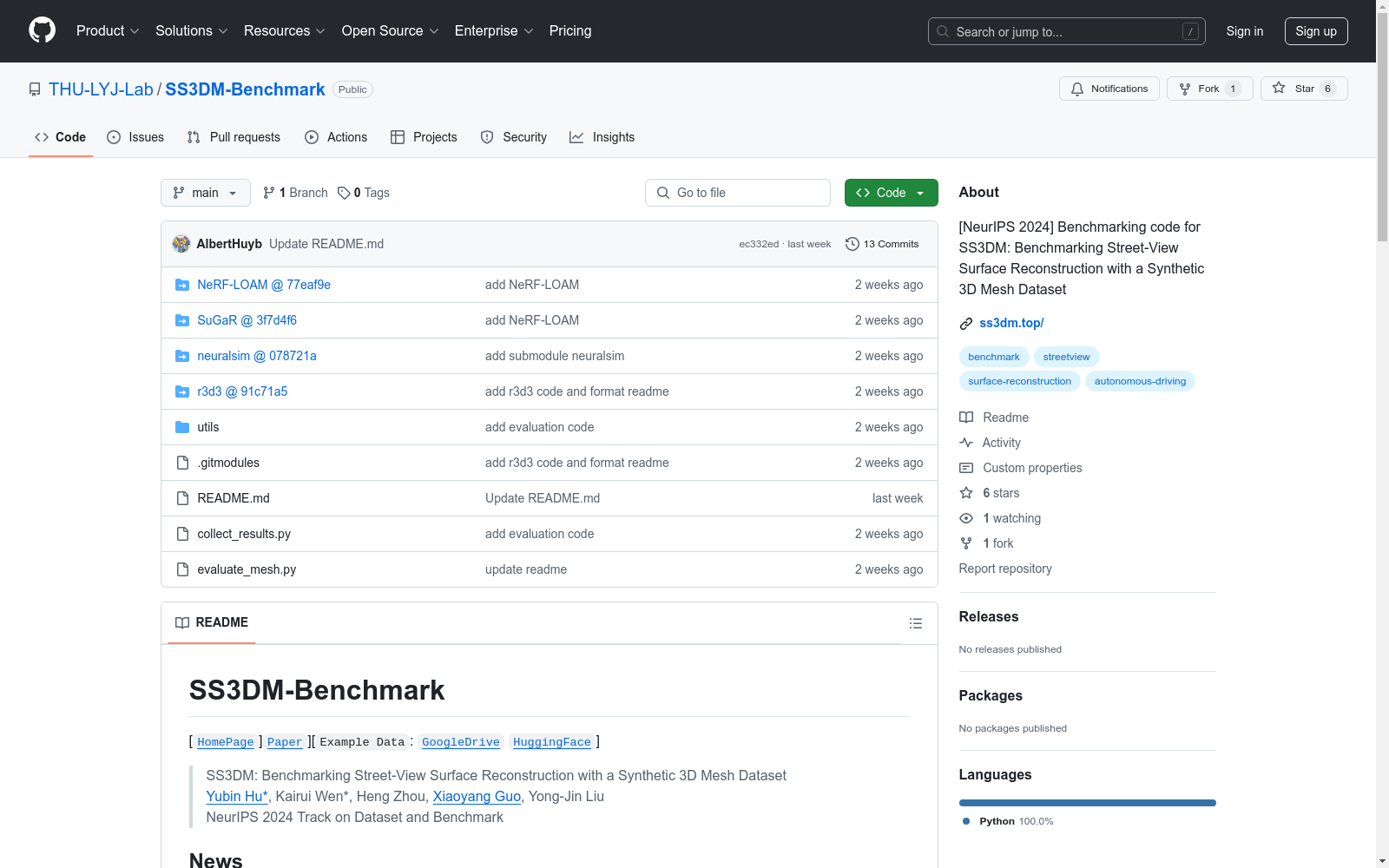Click the search magnifier in the header
1389x868 pixels.
pos(943,31)
